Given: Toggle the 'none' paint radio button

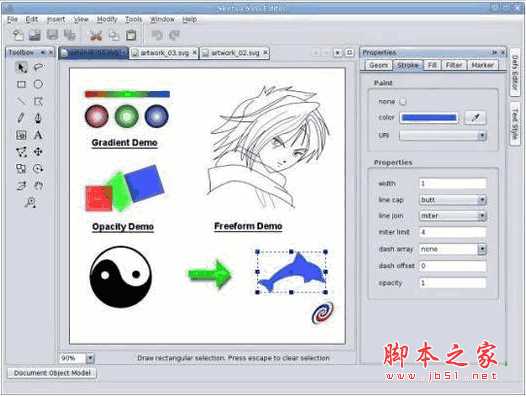Looking at the screenshot, I should pos(403,101).
